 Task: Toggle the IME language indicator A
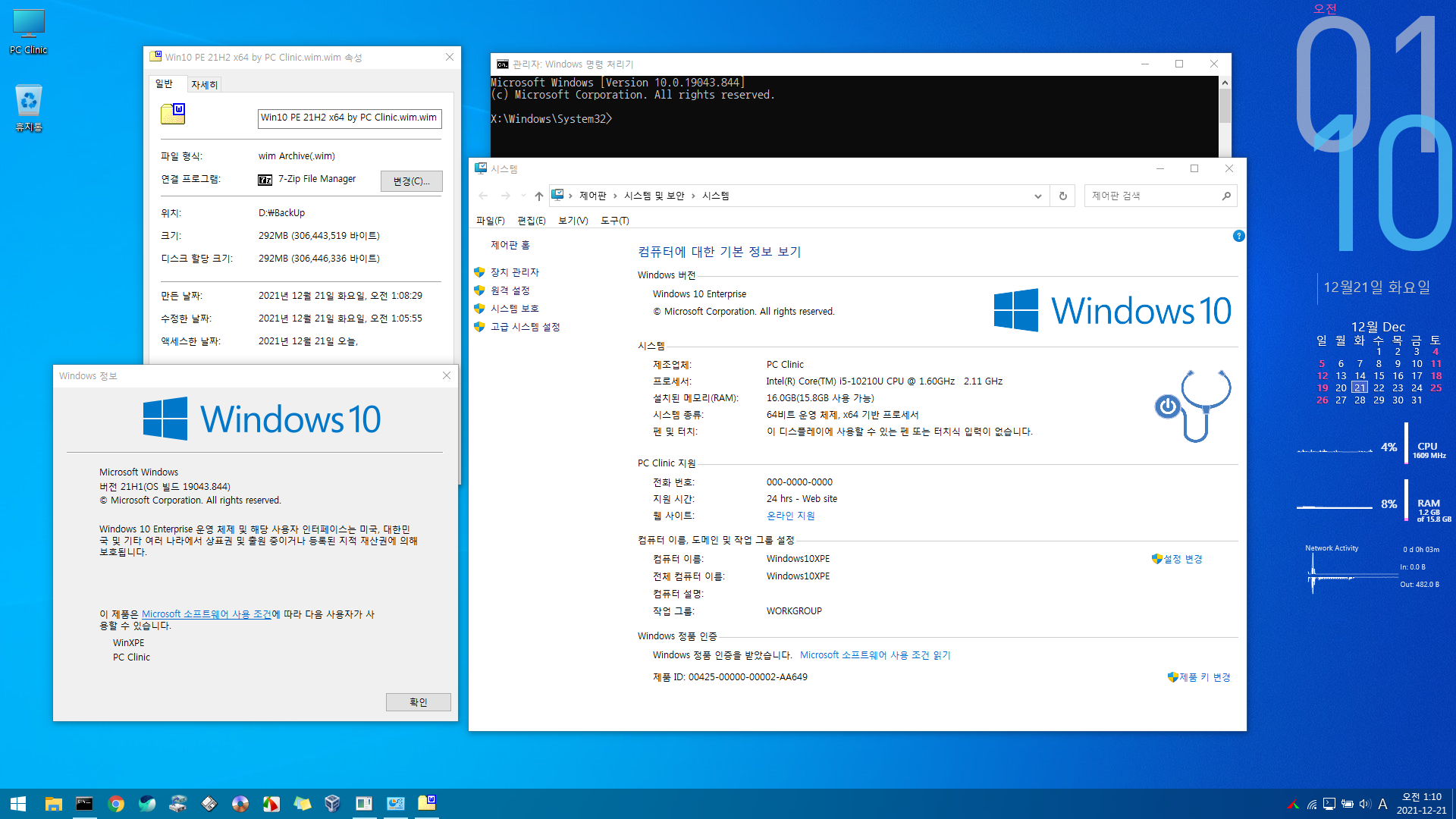pyautogui.click(x=1382, y=805)
